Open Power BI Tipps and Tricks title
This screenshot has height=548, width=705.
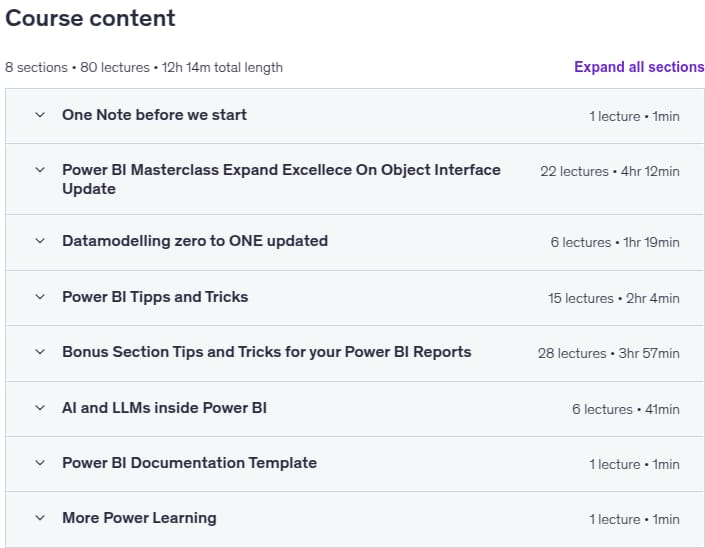click(155, 297)
